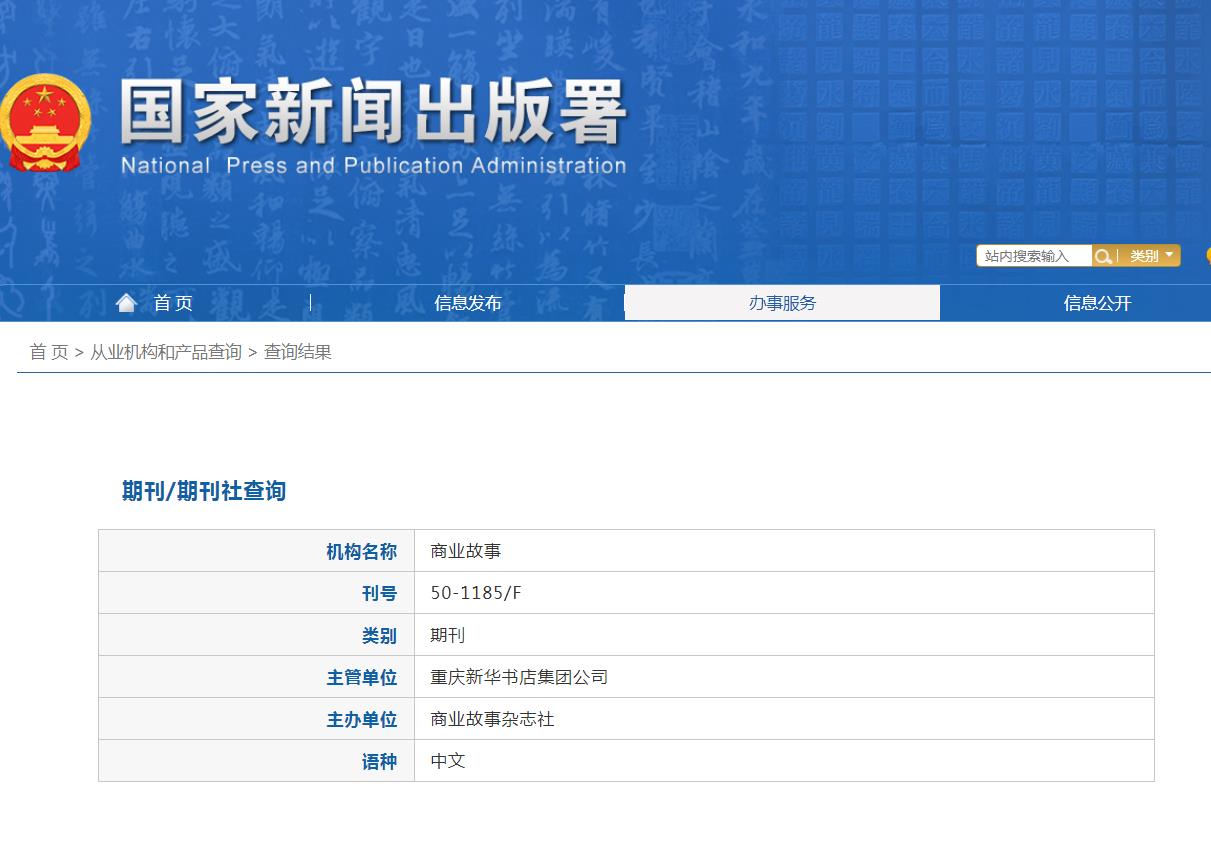Expand the arrow next to 类别
Viewport: 1211px width, 861px height.
coord(1168,255)
